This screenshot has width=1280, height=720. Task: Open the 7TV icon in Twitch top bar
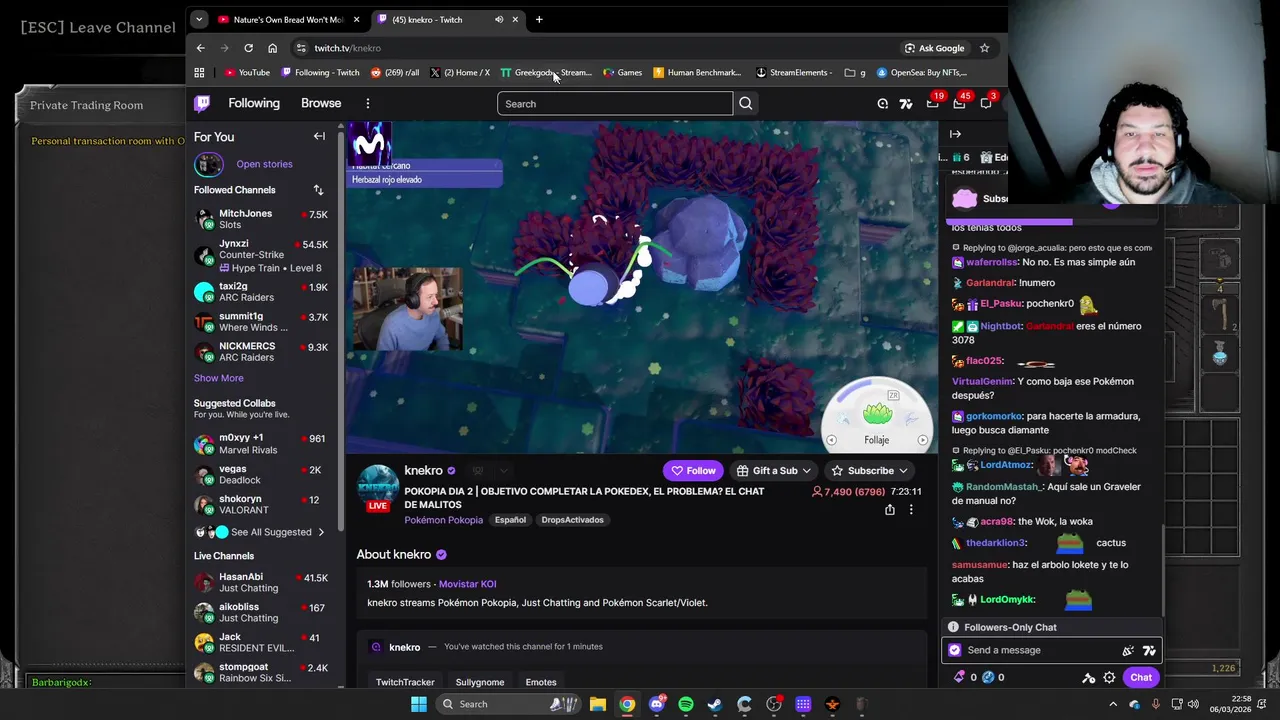tap(906, 103)
